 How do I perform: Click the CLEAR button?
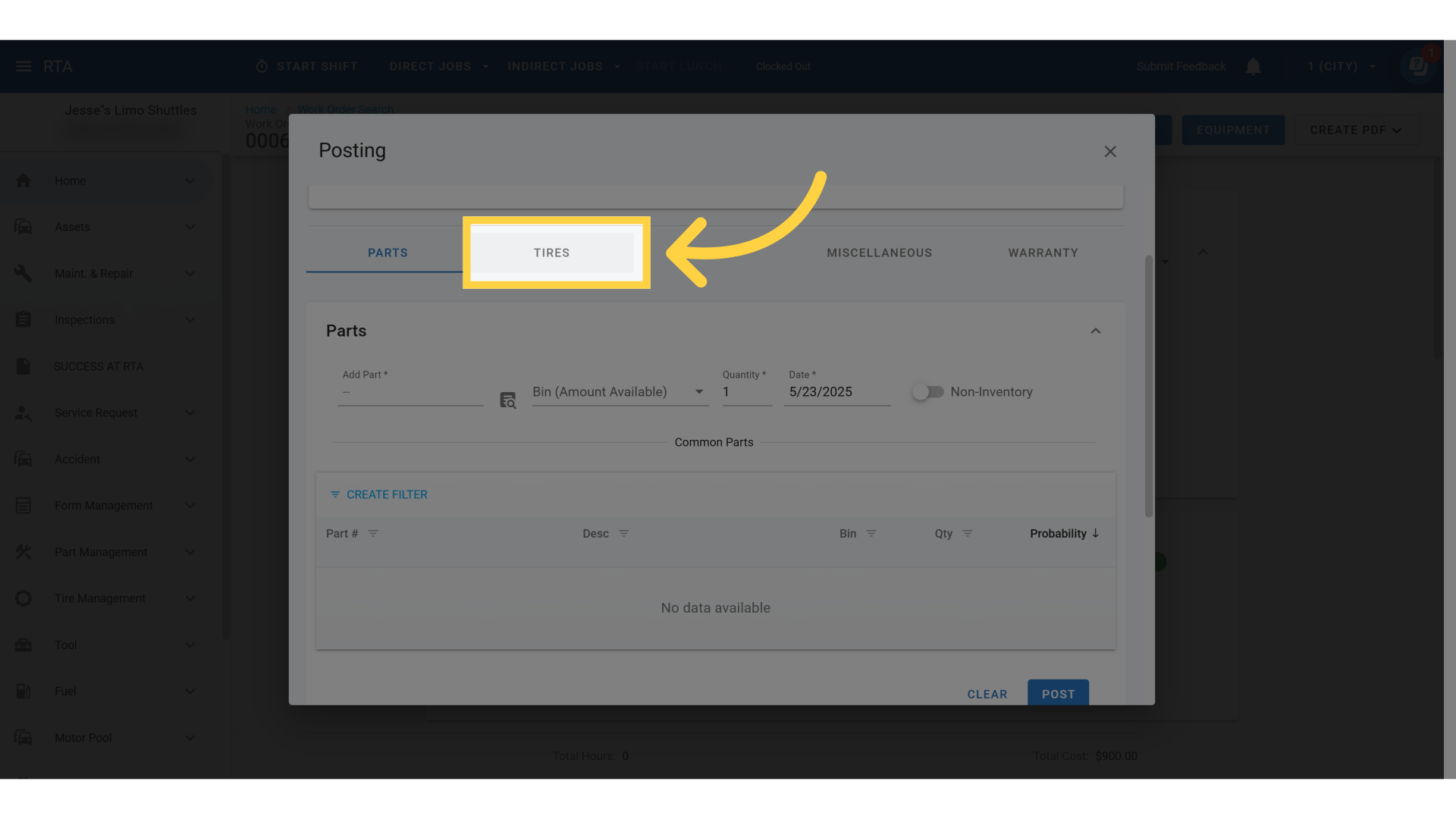pyautogui.click(x=987, y=694)
